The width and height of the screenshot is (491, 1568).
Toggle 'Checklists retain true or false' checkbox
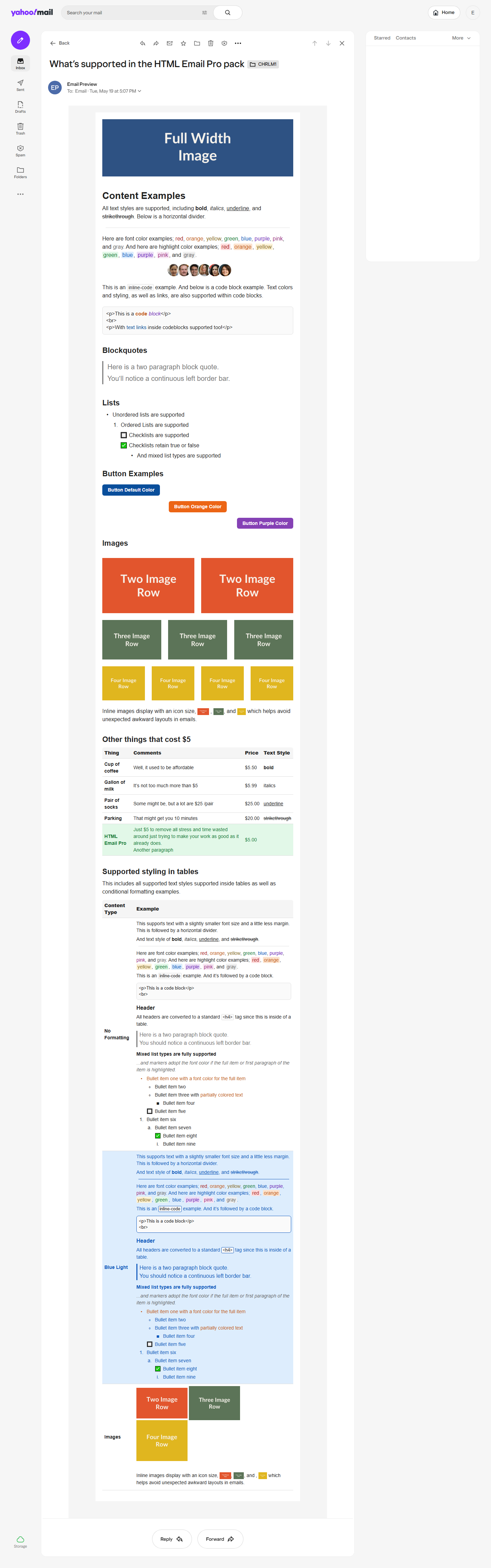tap(124, 446)
